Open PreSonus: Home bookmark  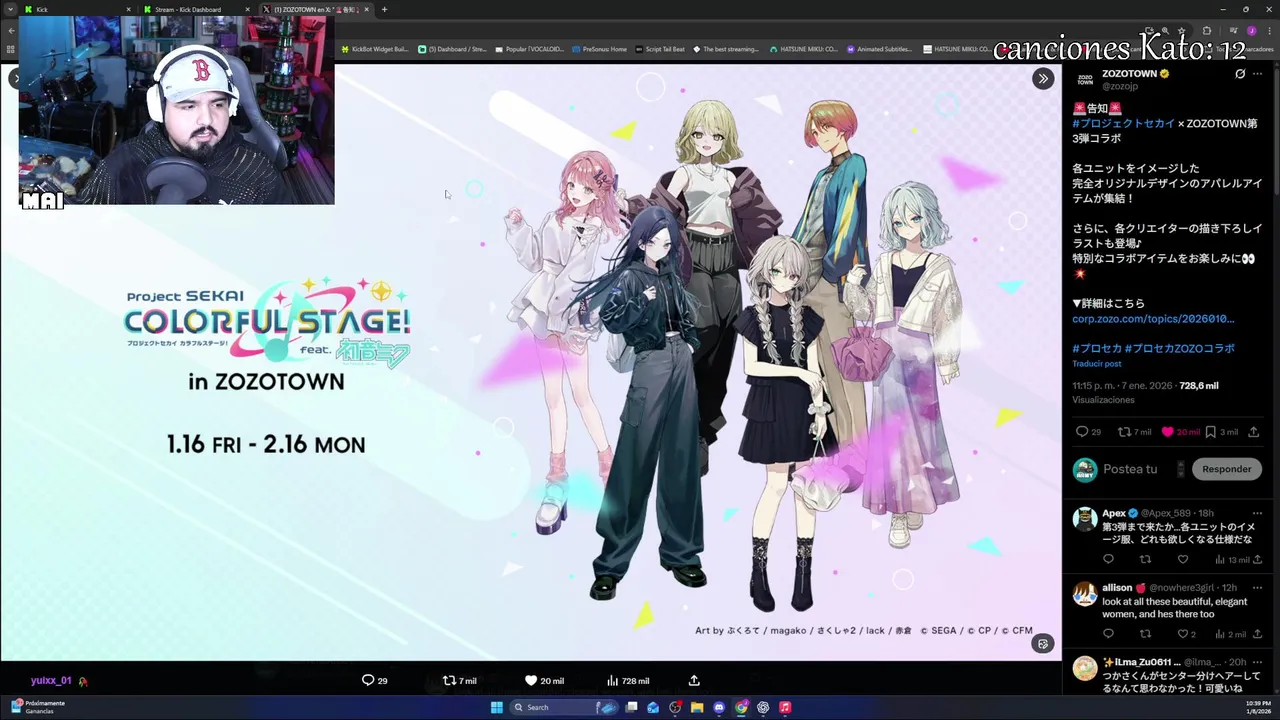pos(599,49)
